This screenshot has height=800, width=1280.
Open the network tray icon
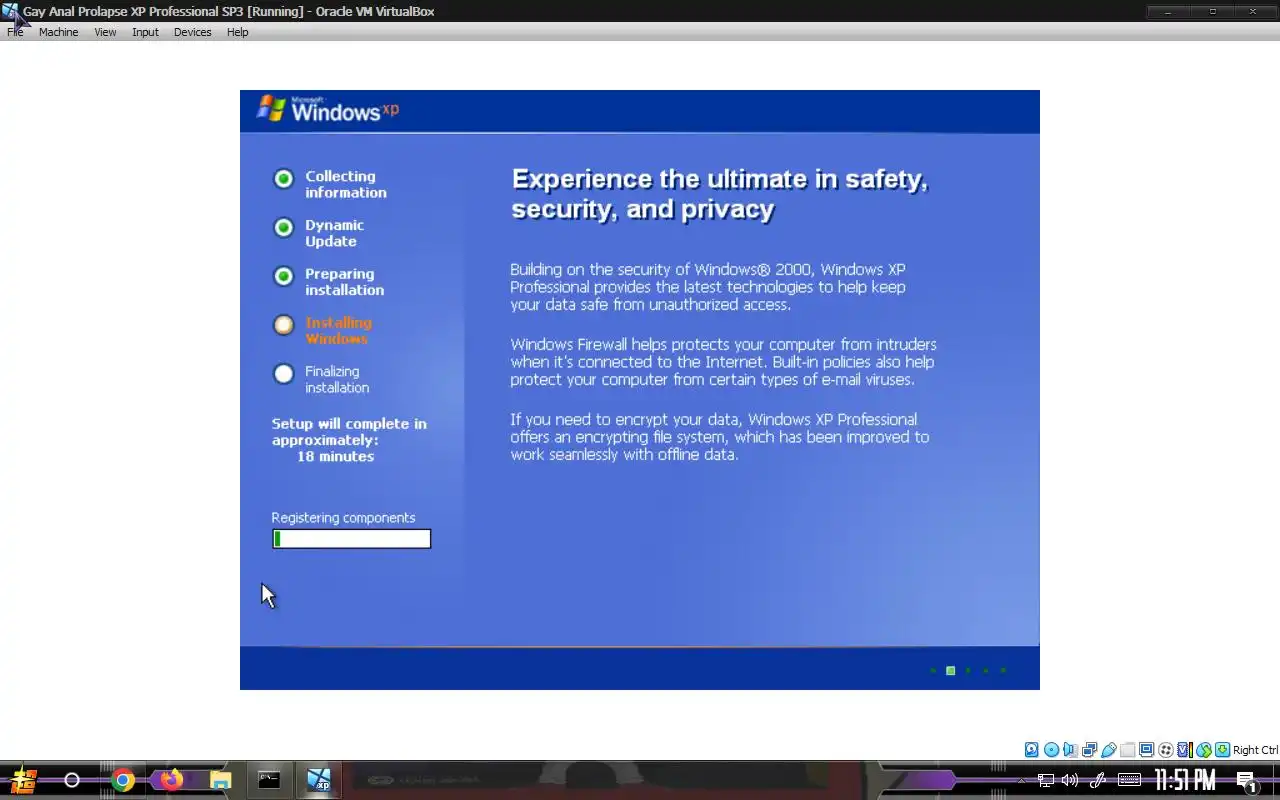1046,780
